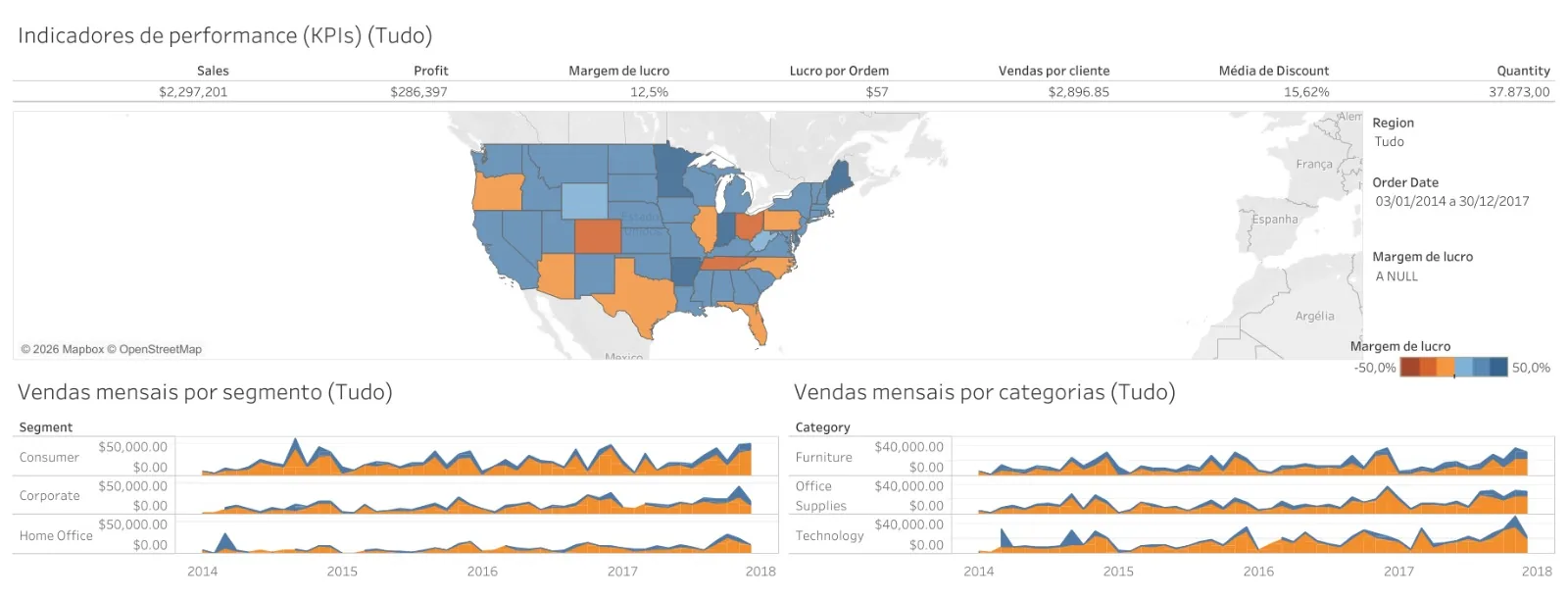Click the OpenStreetMap attribution link
Viewport: 1568px width, 598px height.
point(161,349)
